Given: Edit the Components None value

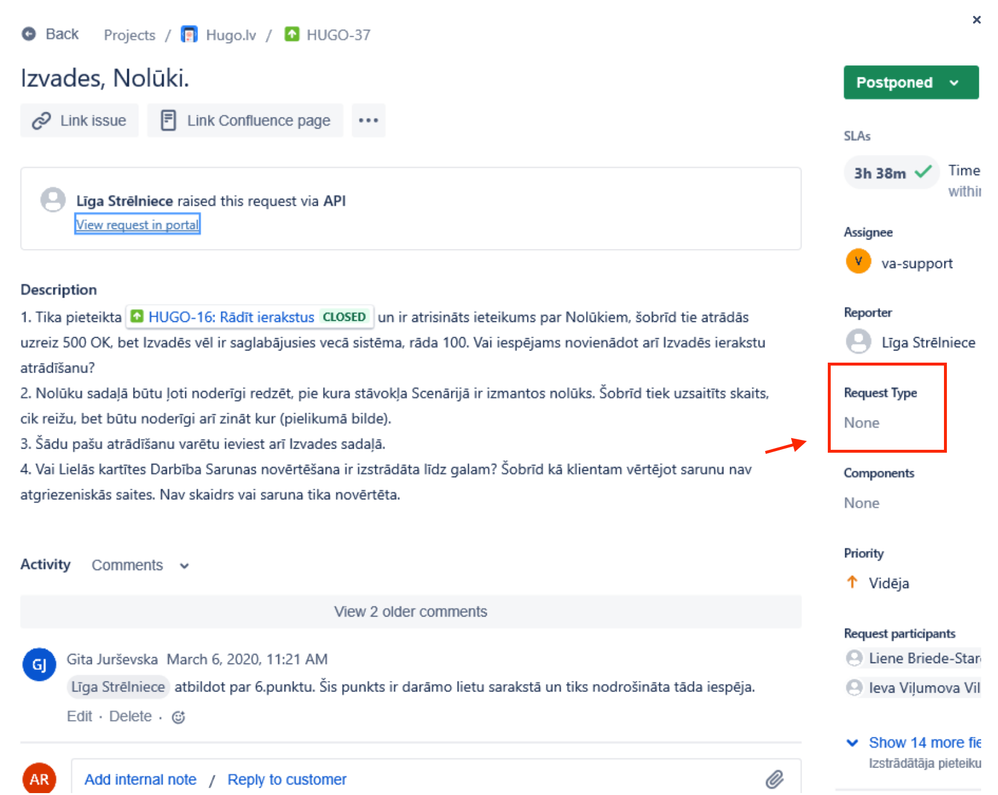Looking at the screenshot, I should pyautogui.click(x=862, y=503).
